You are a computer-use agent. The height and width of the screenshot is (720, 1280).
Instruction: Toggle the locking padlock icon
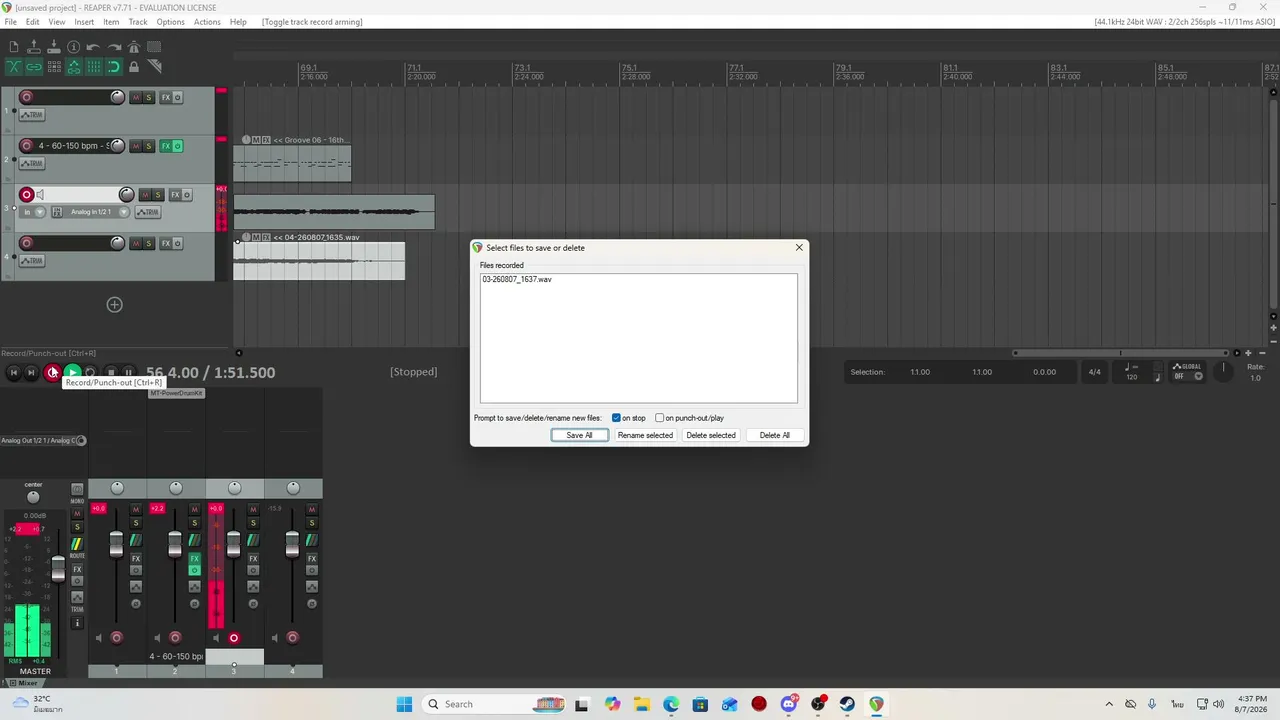(134, 67)
